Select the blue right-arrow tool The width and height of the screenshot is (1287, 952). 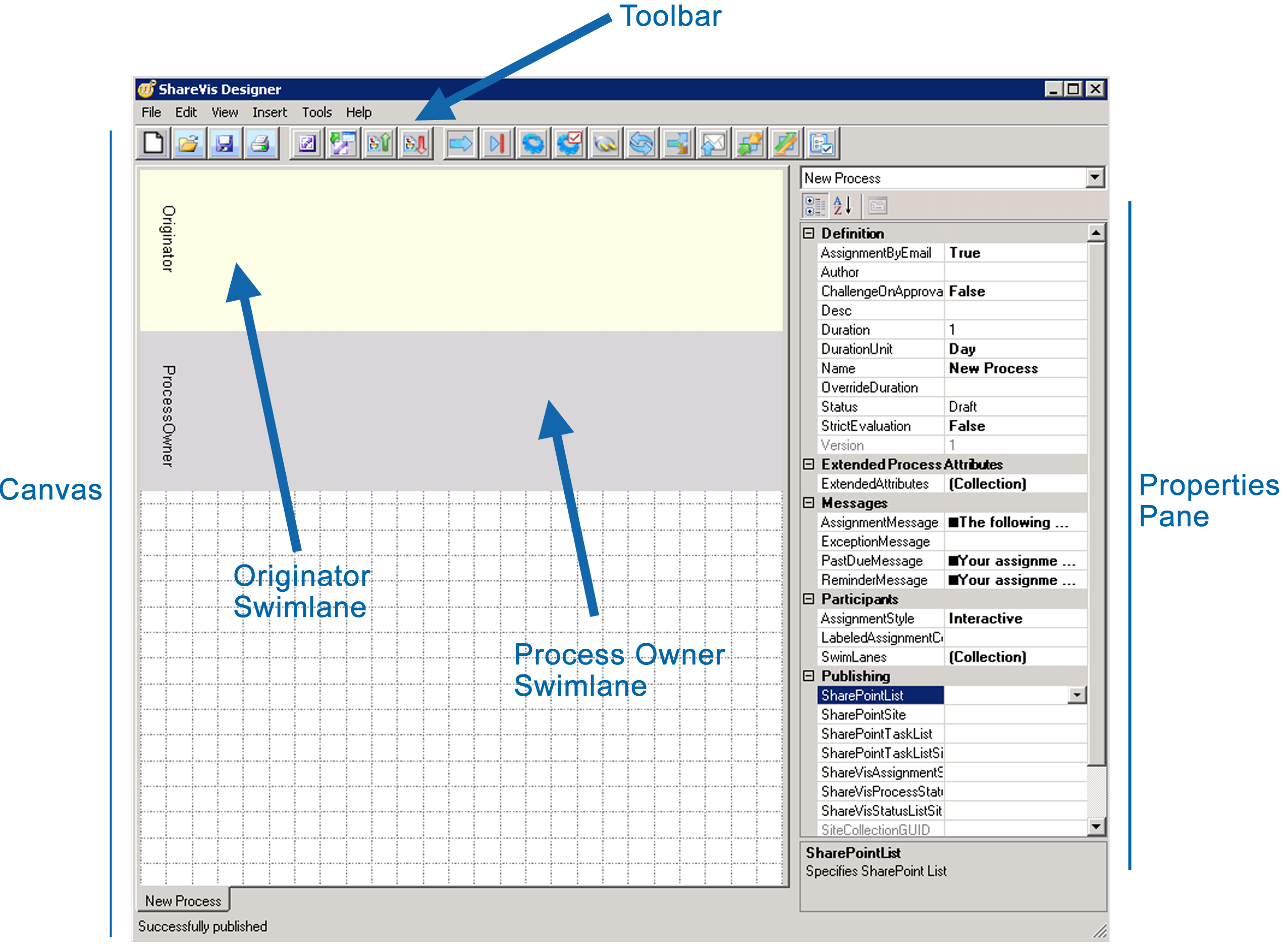(x=460, y=143)
